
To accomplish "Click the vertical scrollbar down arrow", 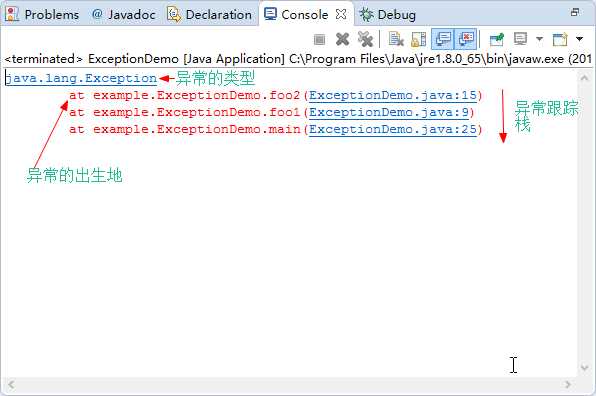I will [x=584, y=367].
